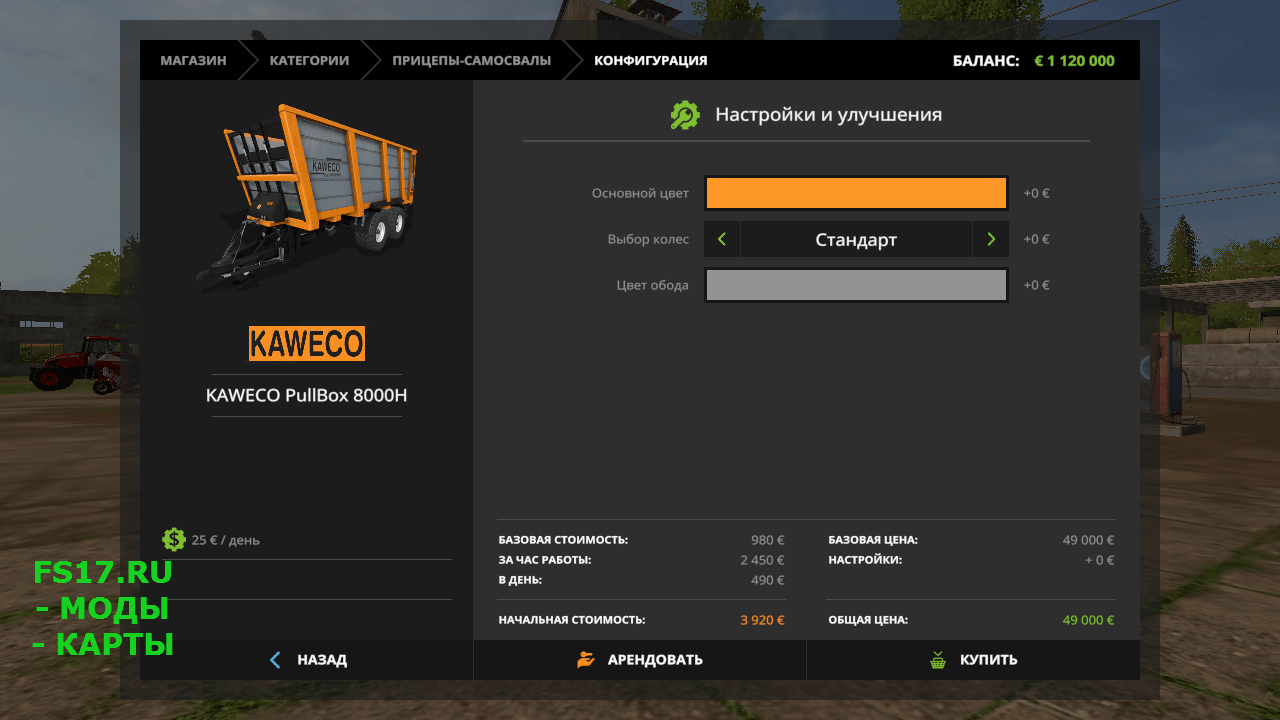Open the grey Цвет обода swatch
Viewport: 1280px width, 720px height.
pyautogui.click(x=856, y=285)
